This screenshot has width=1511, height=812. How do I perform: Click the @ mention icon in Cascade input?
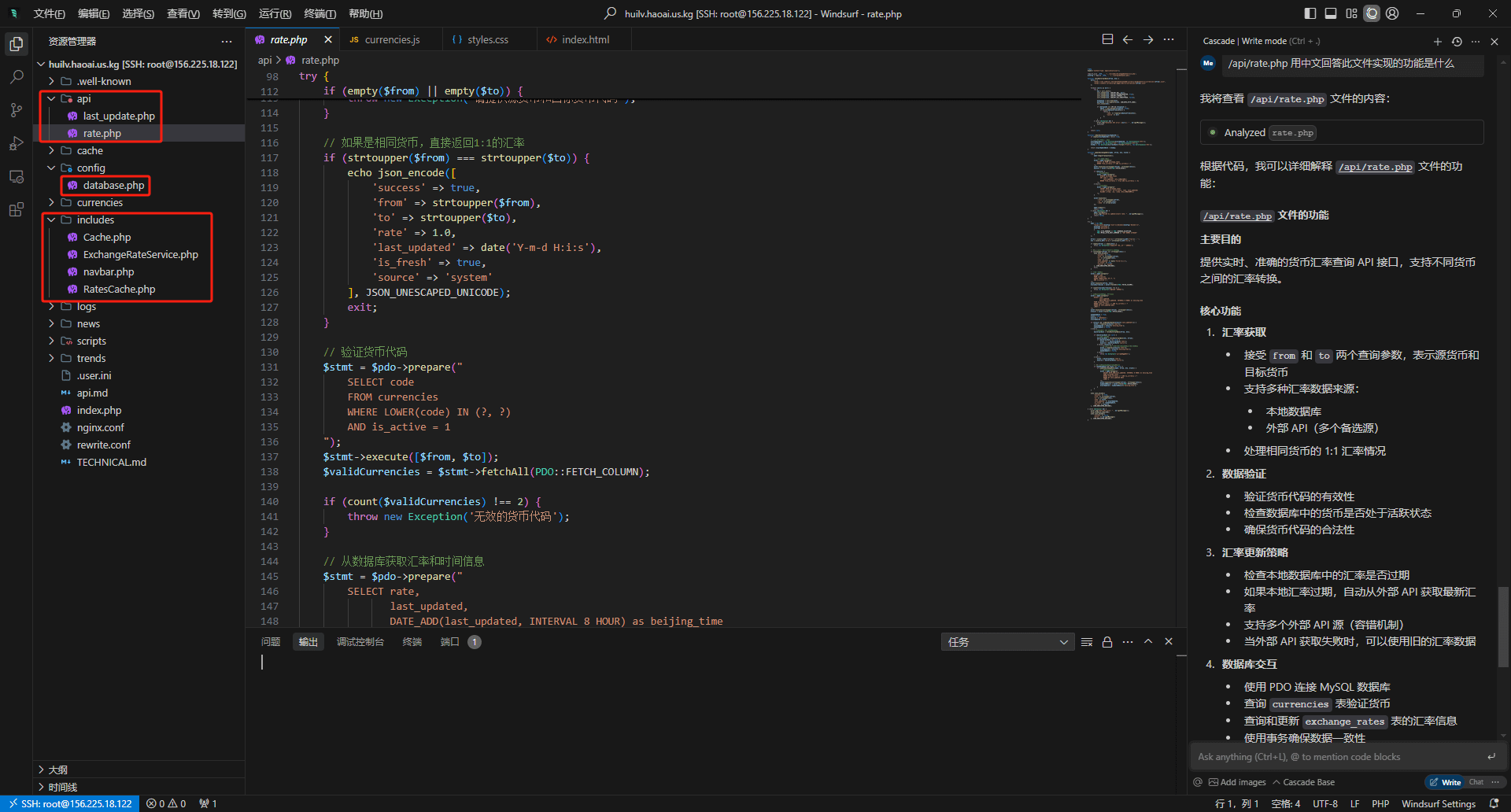coord(1198,782)
